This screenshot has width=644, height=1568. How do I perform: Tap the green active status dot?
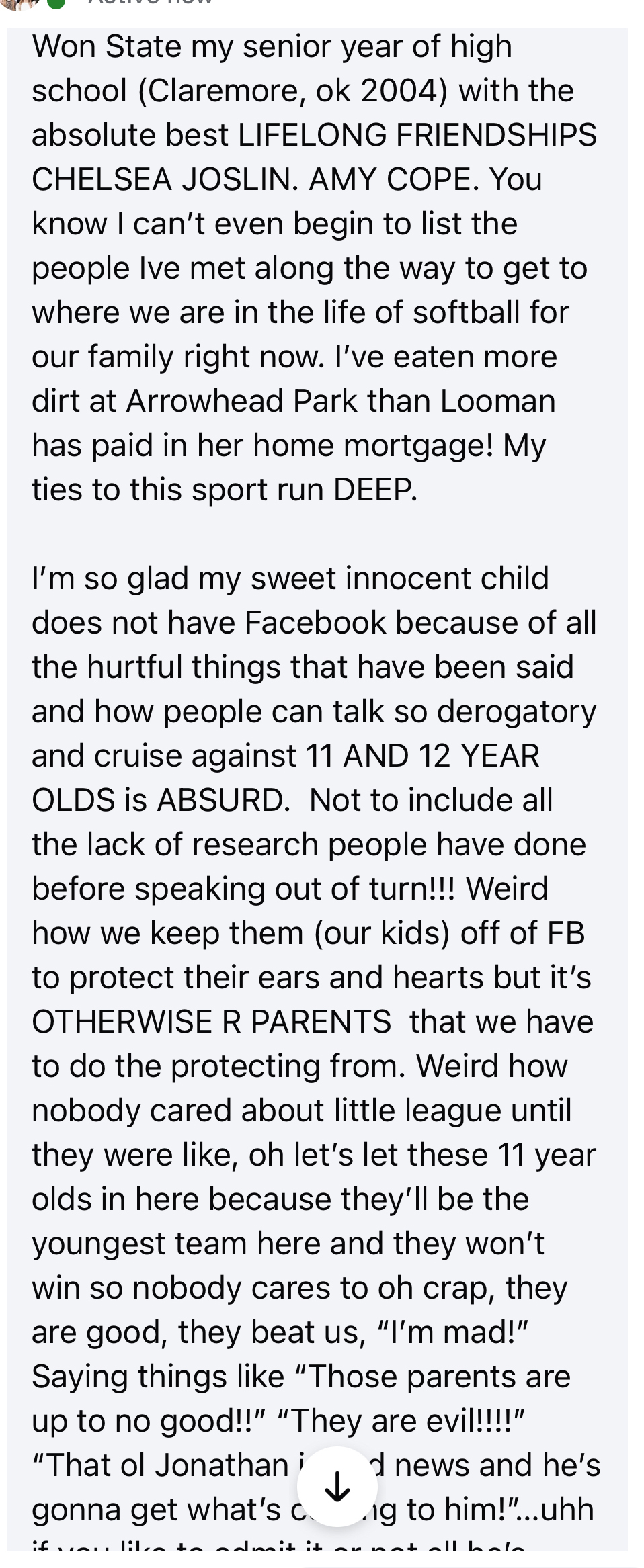click(x=56, y=3)
